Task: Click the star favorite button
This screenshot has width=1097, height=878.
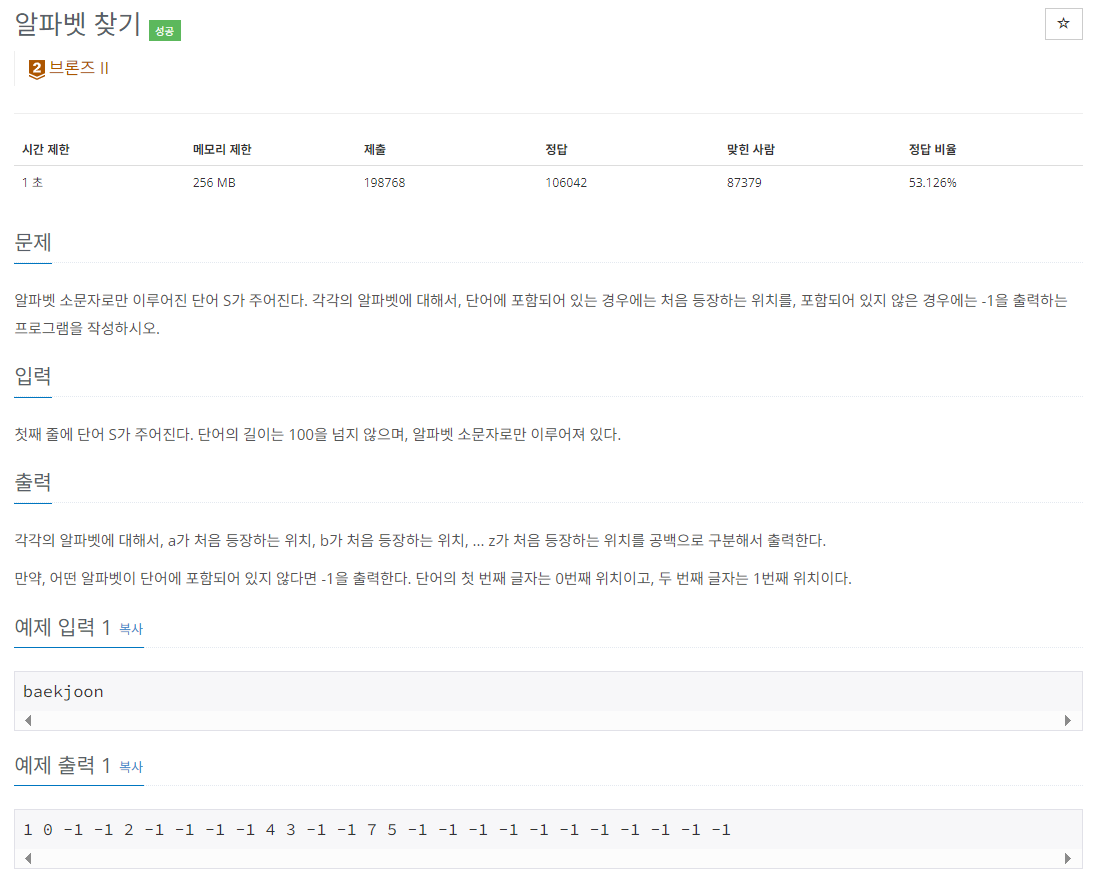Action: (1063, 24)
